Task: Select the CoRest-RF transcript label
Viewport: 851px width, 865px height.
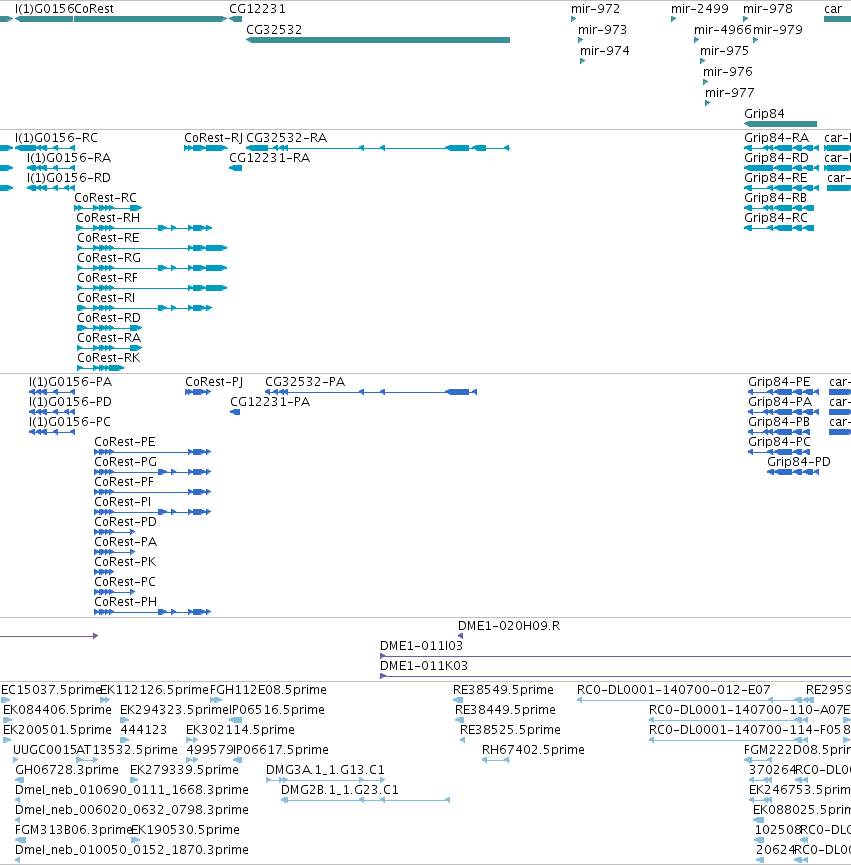Action: click(108, 277)
